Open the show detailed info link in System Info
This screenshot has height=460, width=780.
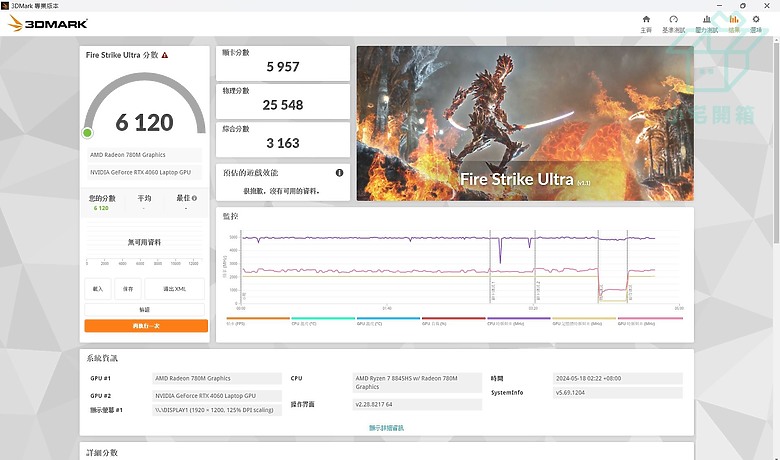(387, 428)
